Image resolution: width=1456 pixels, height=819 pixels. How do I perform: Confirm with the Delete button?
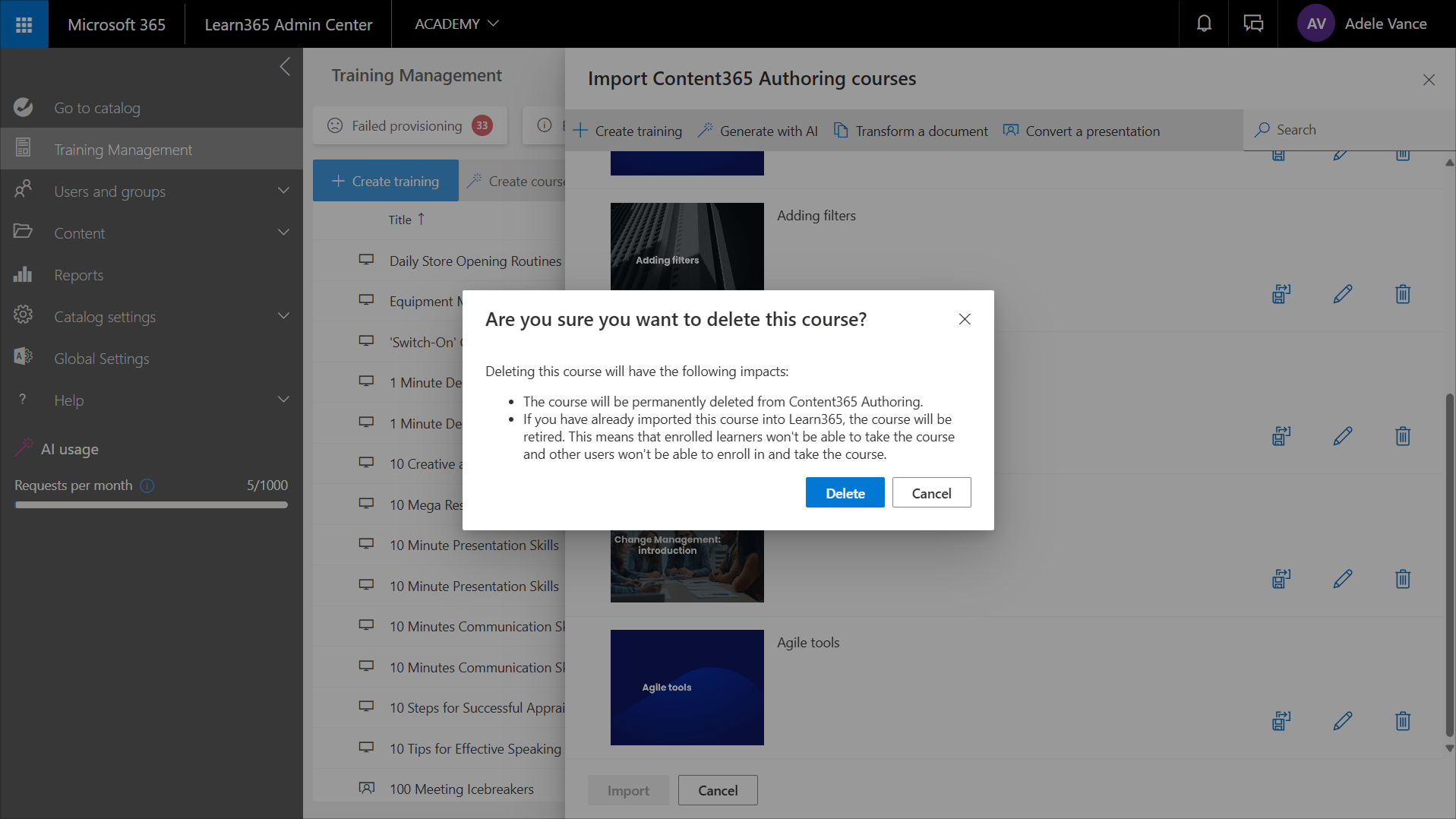tap(845, 493)
